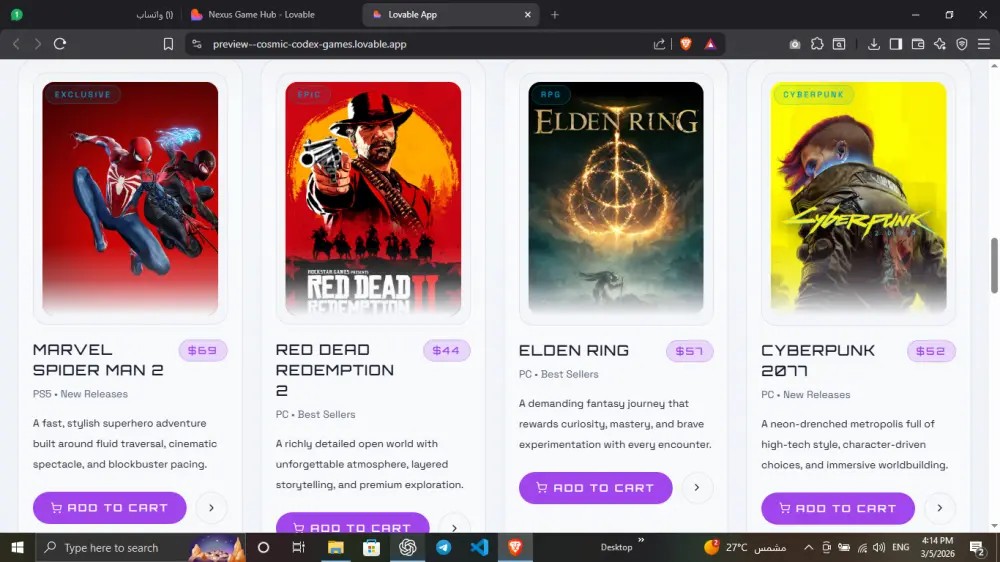Click Spider Man 2 cover image

click(x=130, y=198)
